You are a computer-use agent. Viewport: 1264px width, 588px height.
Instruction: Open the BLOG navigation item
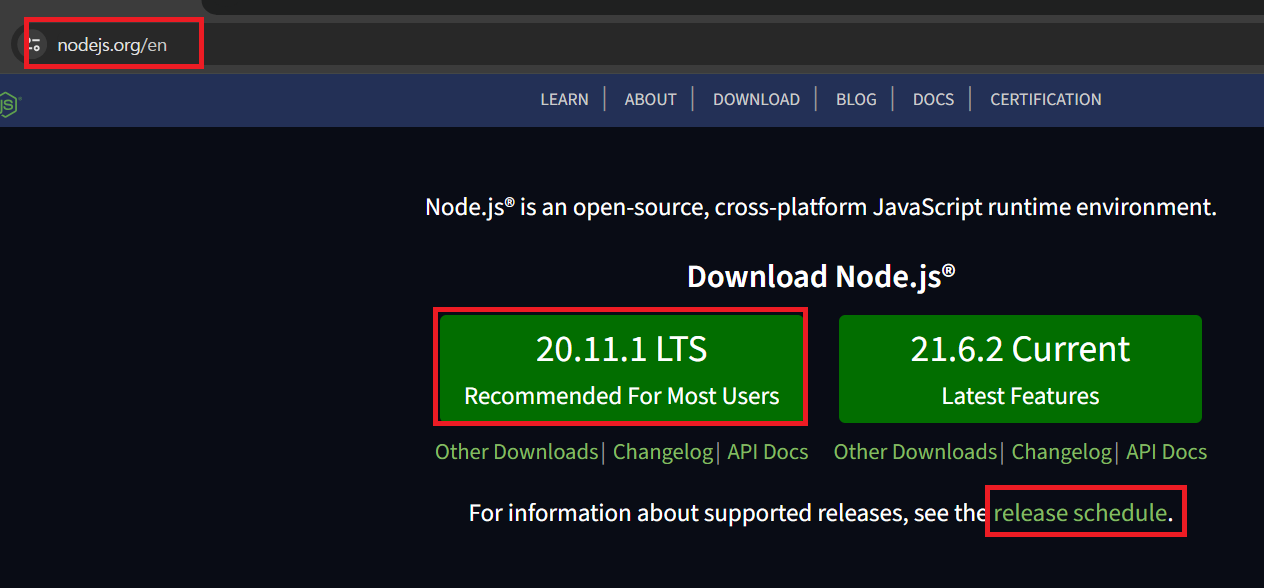tap(856, 99)
